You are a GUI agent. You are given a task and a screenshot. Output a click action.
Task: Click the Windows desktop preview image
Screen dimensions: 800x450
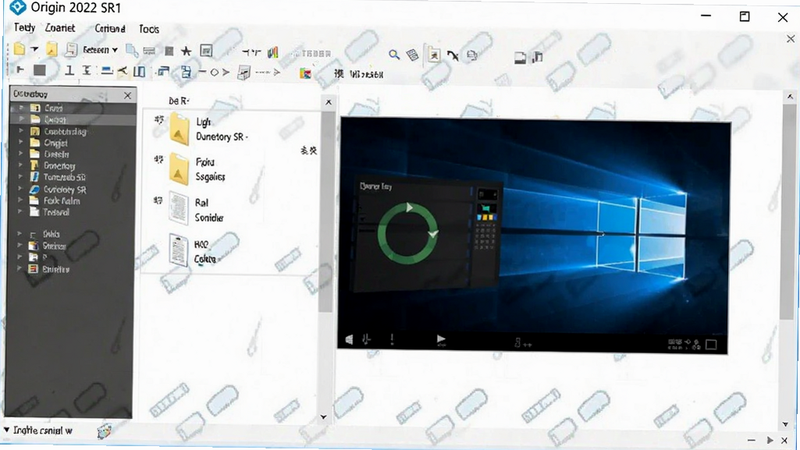[534, 236]
